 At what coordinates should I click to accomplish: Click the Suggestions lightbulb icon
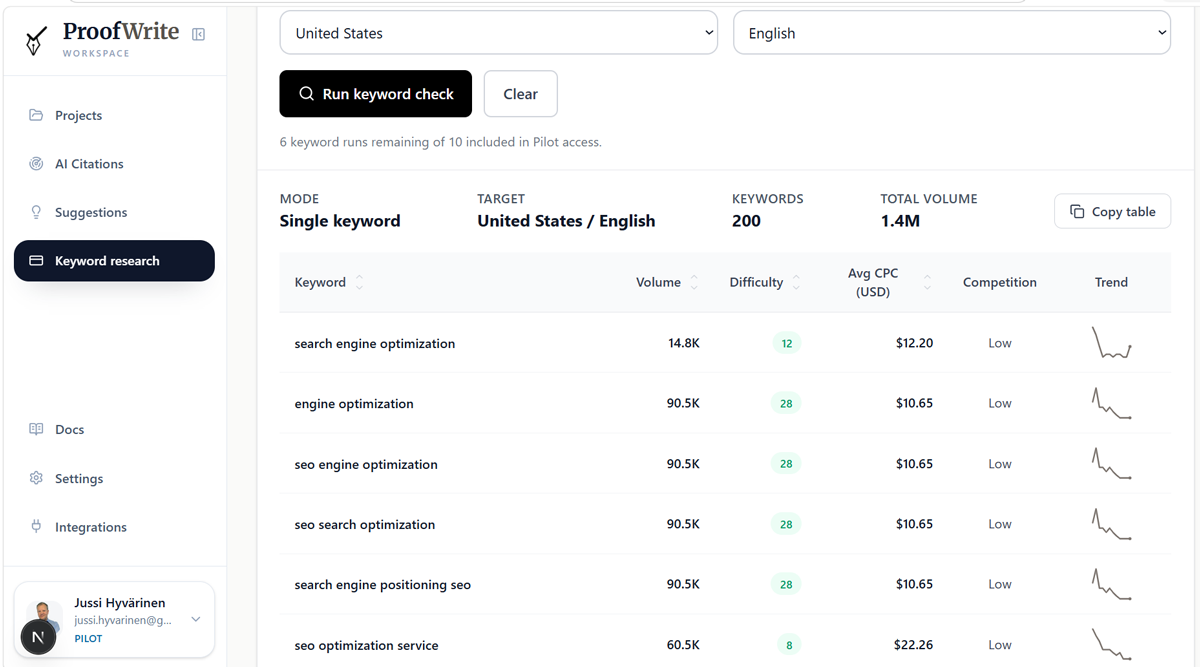tap(36, 212)
